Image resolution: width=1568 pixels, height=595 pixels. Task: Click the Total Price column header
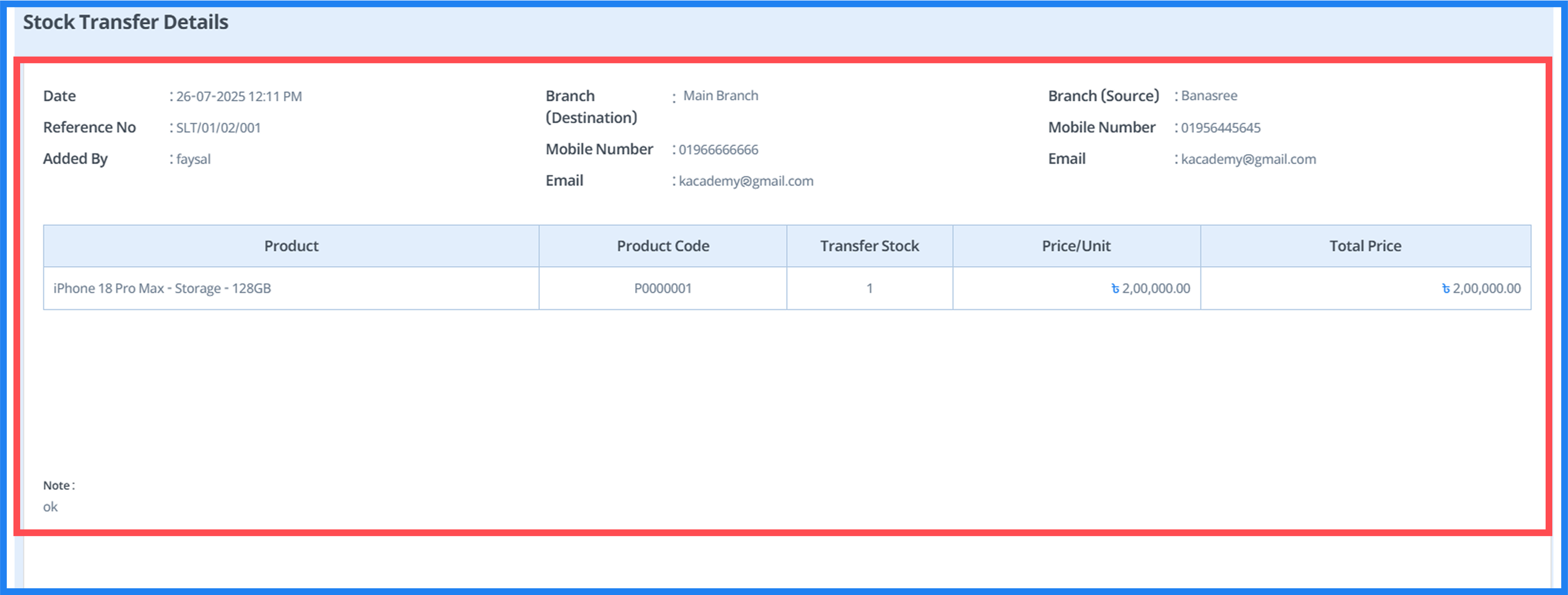click(x=1365, y=246)
